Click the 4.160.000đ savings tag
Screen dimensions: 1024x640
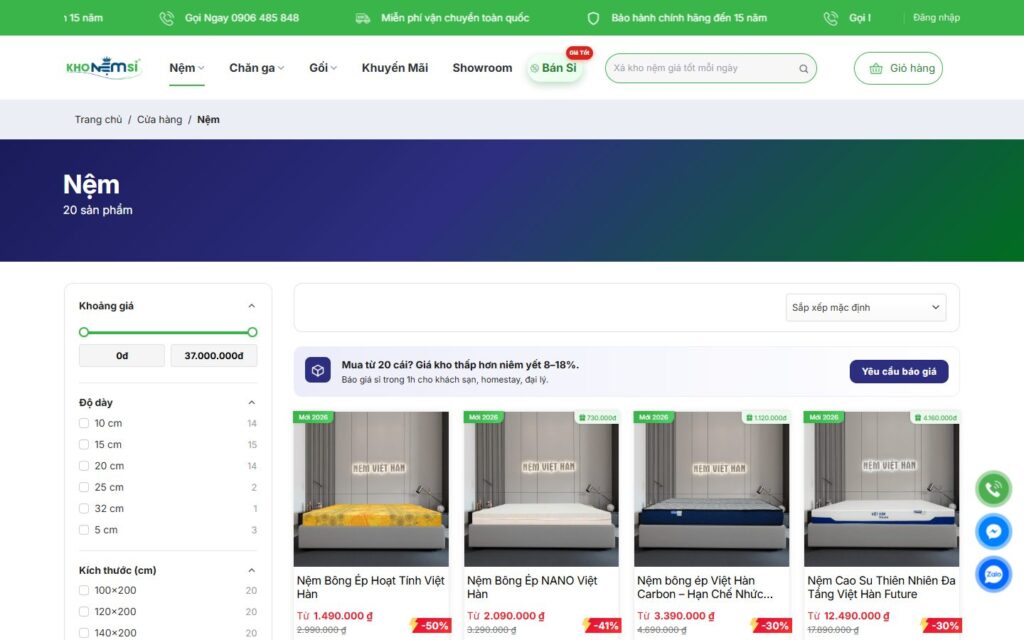click(936, 417)
